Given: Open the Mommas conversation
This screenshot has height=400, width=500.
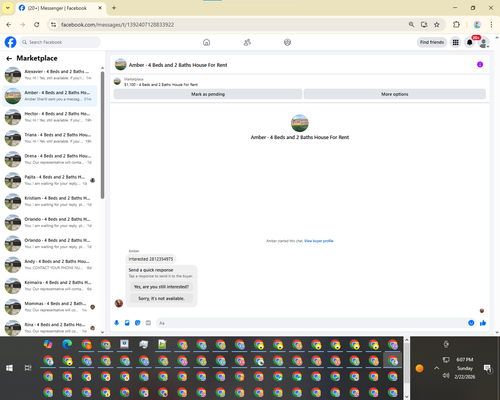Looking at the screenshot, I should (x=50, y=307).
